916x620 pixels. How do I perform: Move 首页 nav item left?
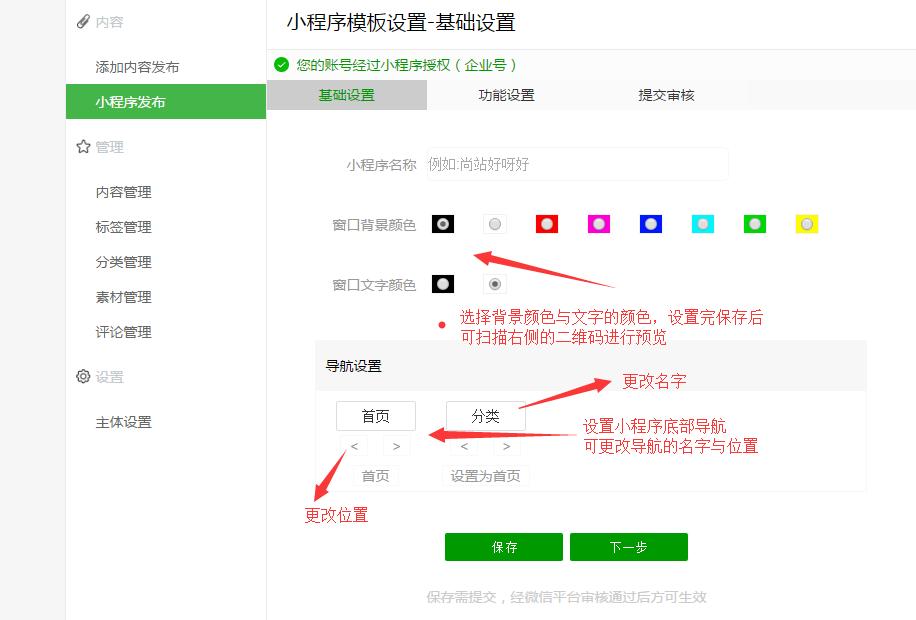point(355,446)
